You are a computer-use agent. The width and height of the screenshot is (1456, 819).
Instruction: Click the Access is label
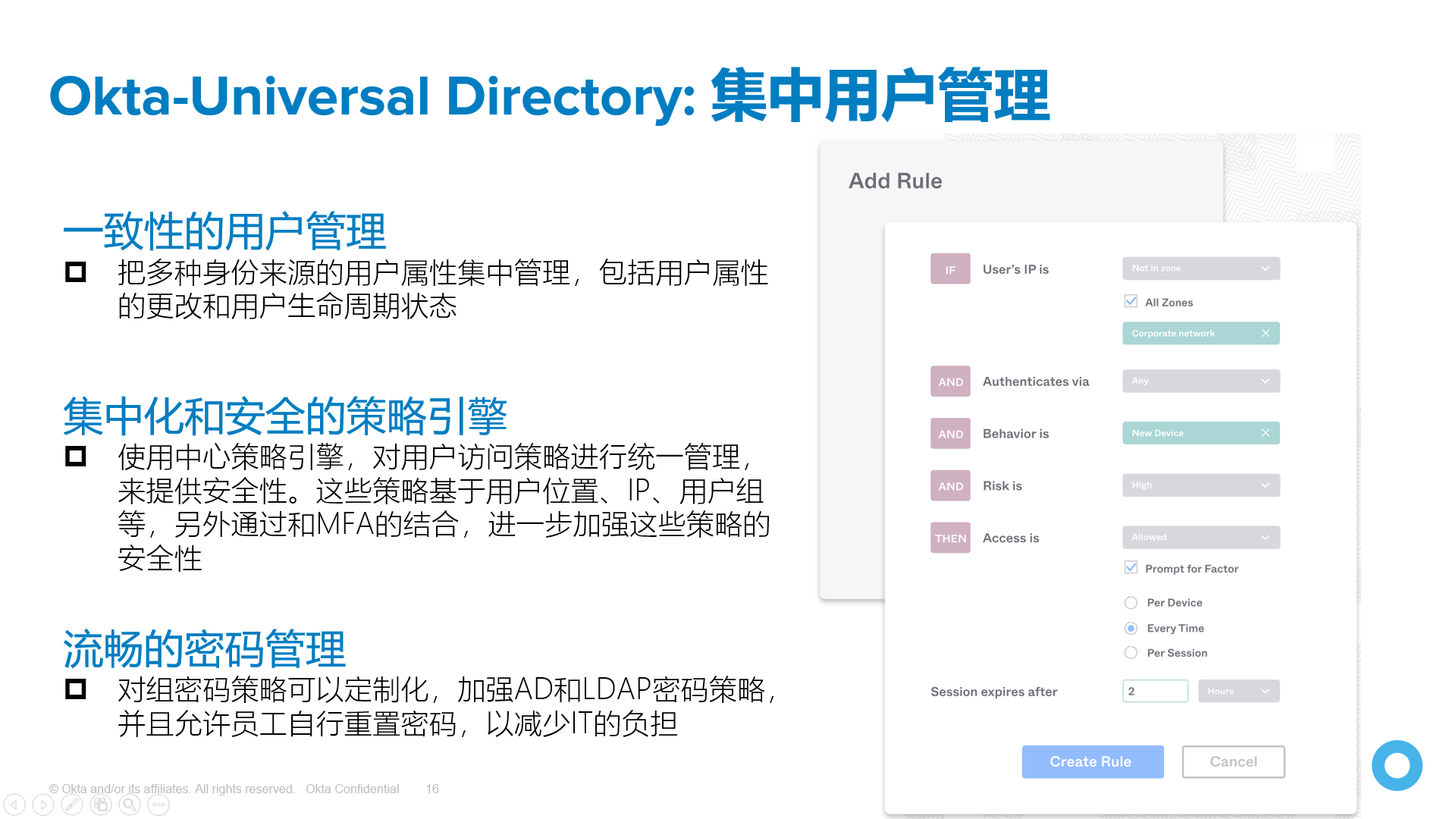(1011, 538)
